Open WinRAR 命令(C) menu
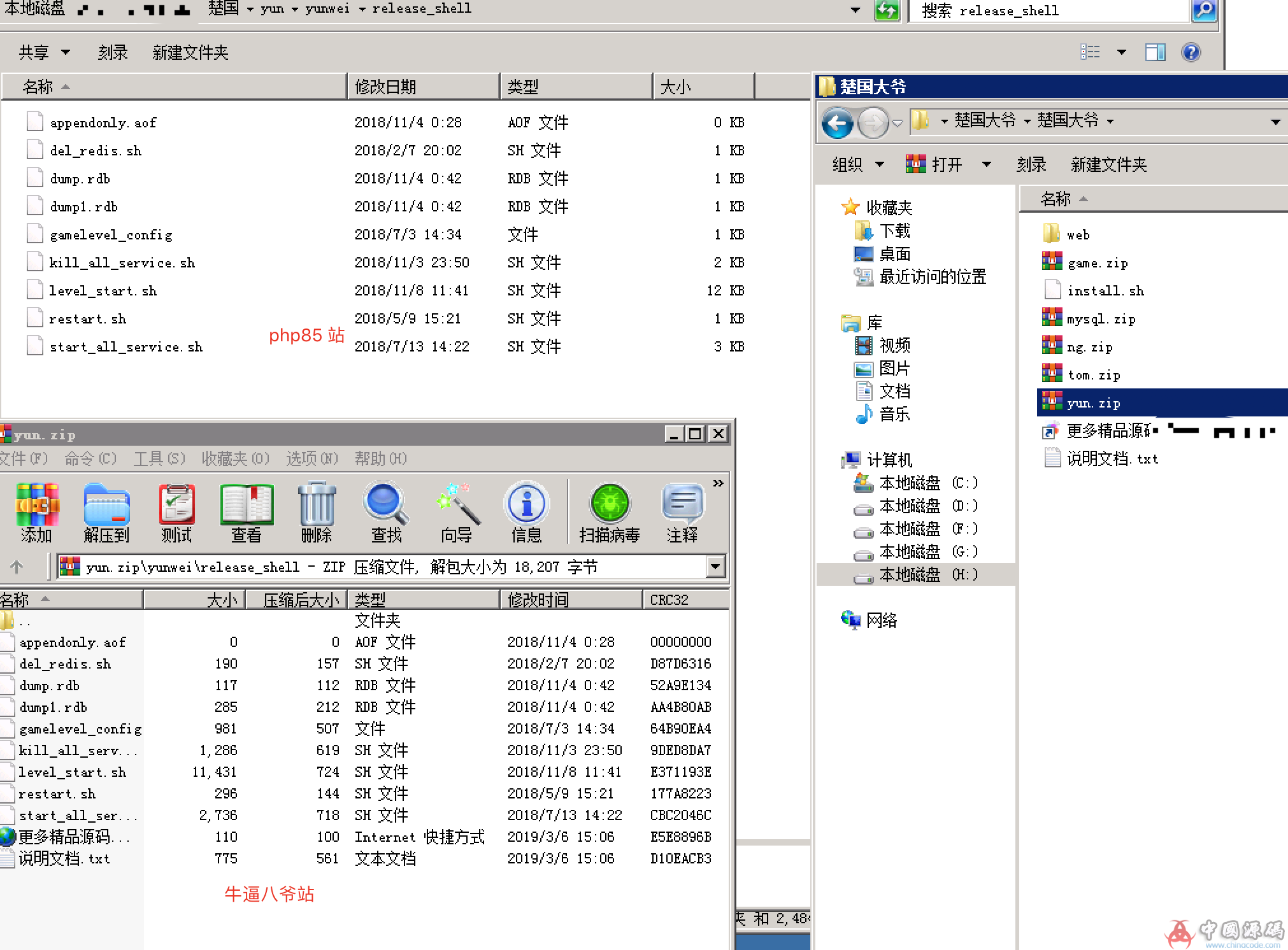This screenshot has width=1288, height=950. 90,458
